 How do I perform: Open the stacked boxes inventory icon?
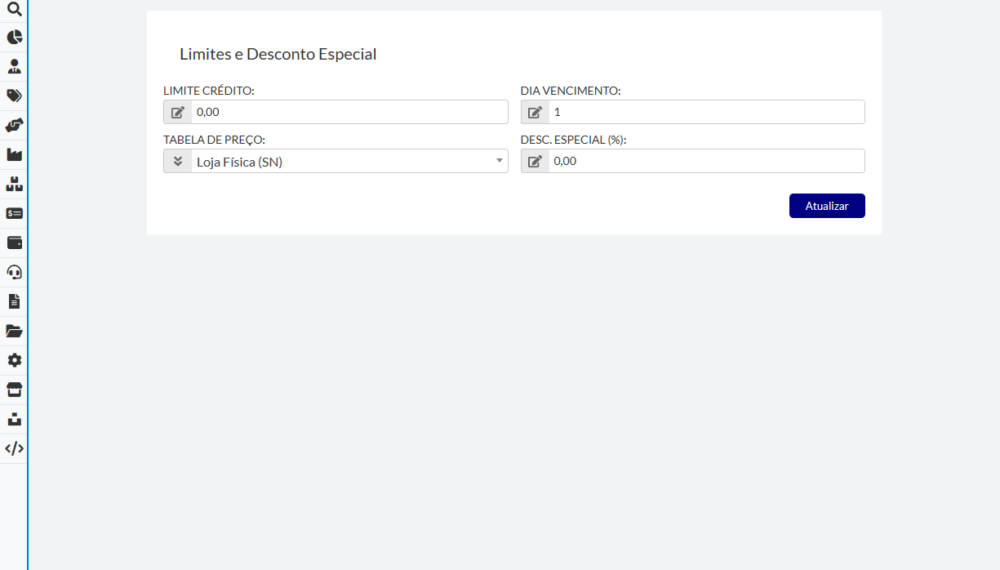pos(14,184)
